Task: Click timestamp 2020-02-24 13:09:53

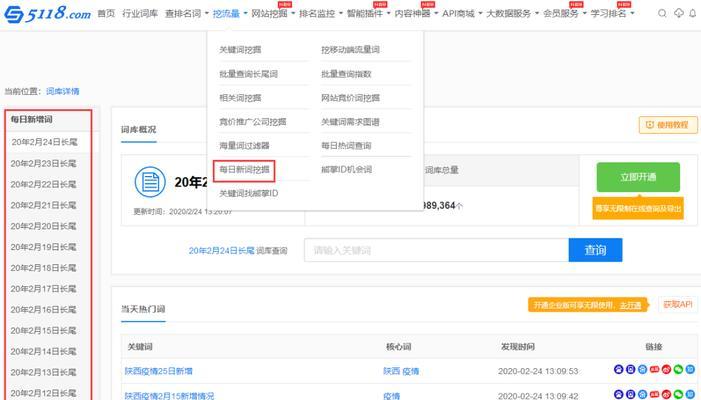Action: click(538, 371)
